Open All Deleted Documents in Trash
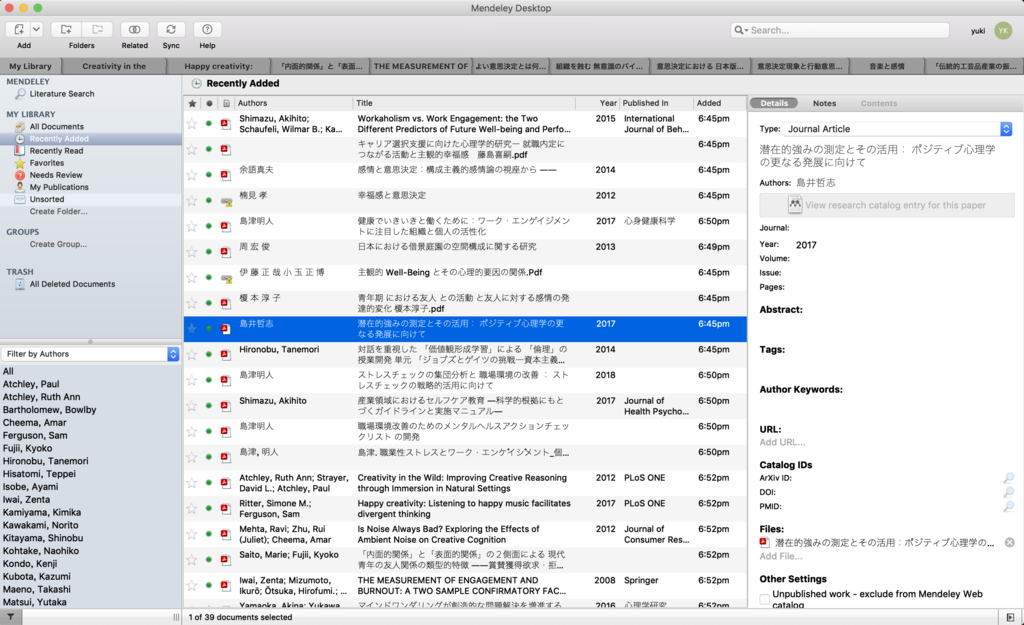 72,284
